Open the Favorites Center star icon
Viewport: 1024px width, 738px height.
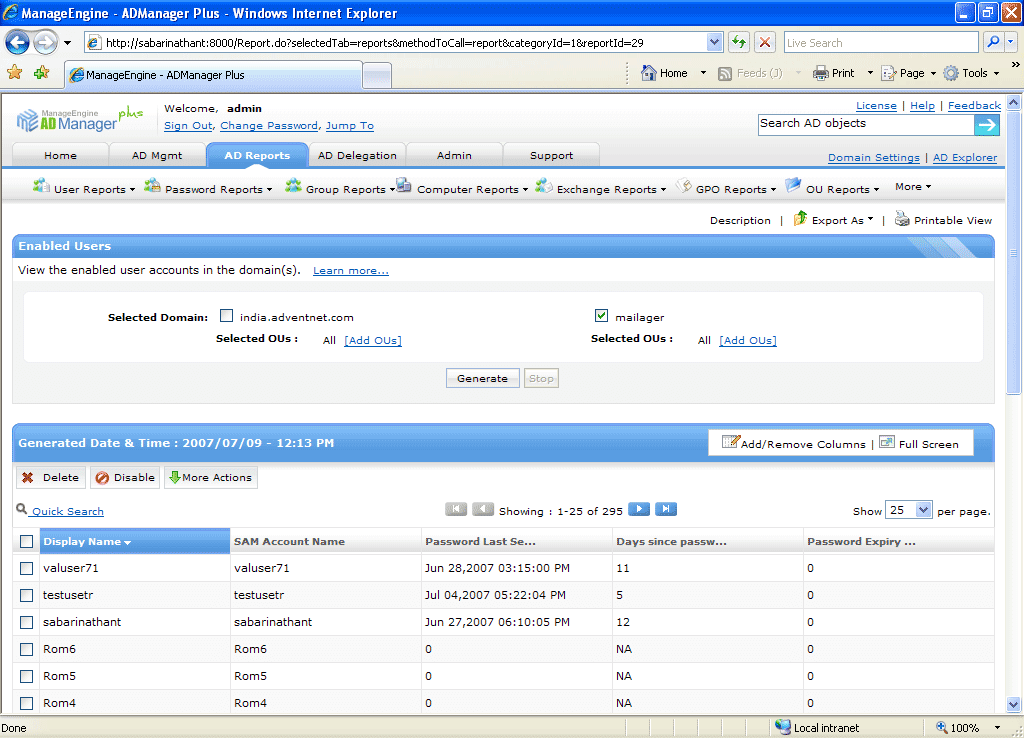click(14, 72)
